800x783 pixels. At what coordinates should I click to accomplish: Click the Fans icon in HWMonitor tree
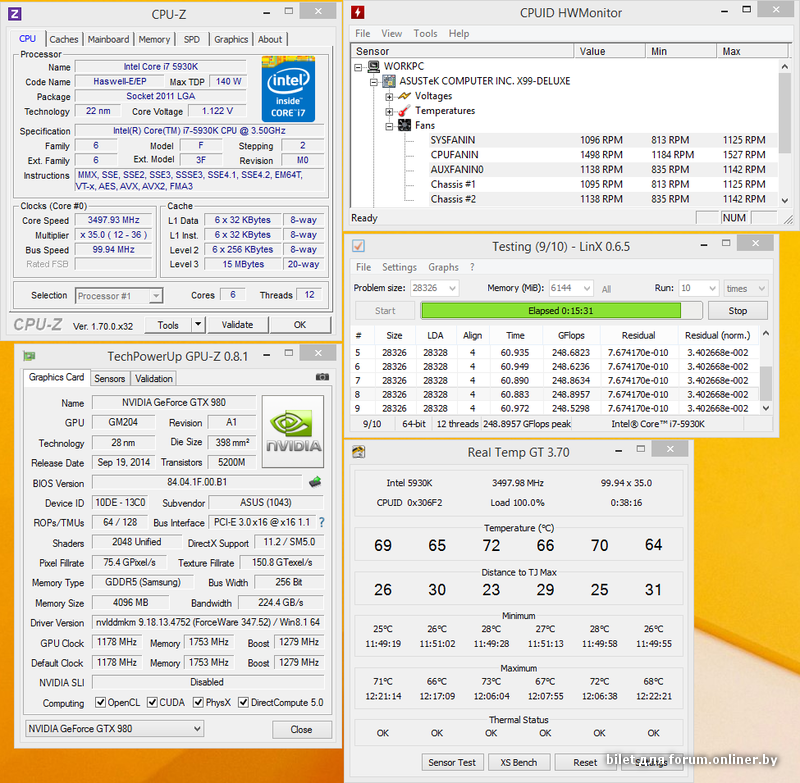(405, 125)
